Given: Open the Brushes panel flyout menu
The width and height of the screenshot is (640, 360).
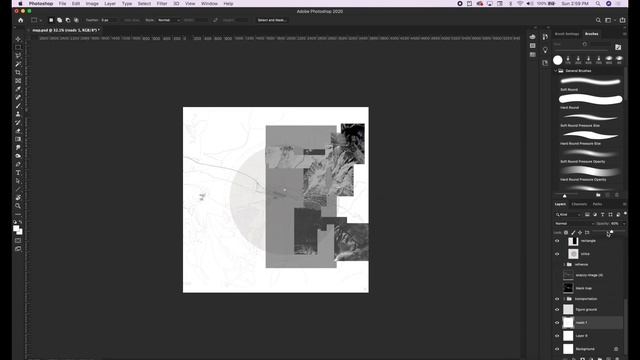Looking at the screenshot, I should coord(624,34).
